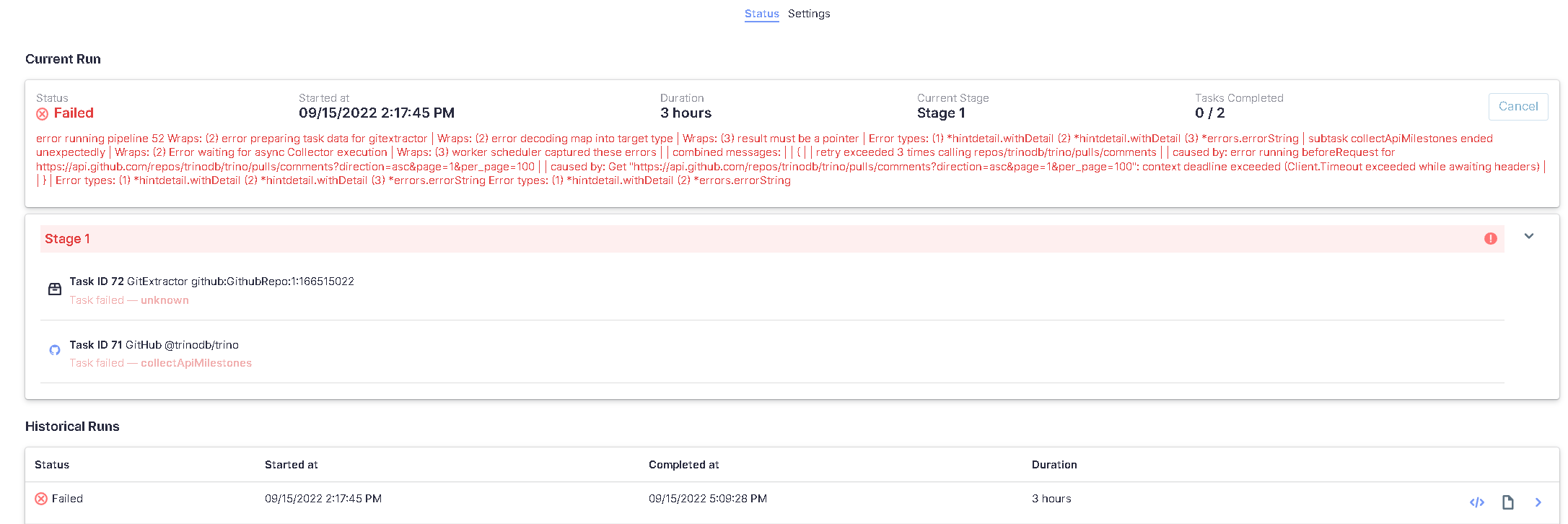This screenshot has height=524, width=1568.
Task: Click the failed icon in Historical Runs row
Action: 41,499
